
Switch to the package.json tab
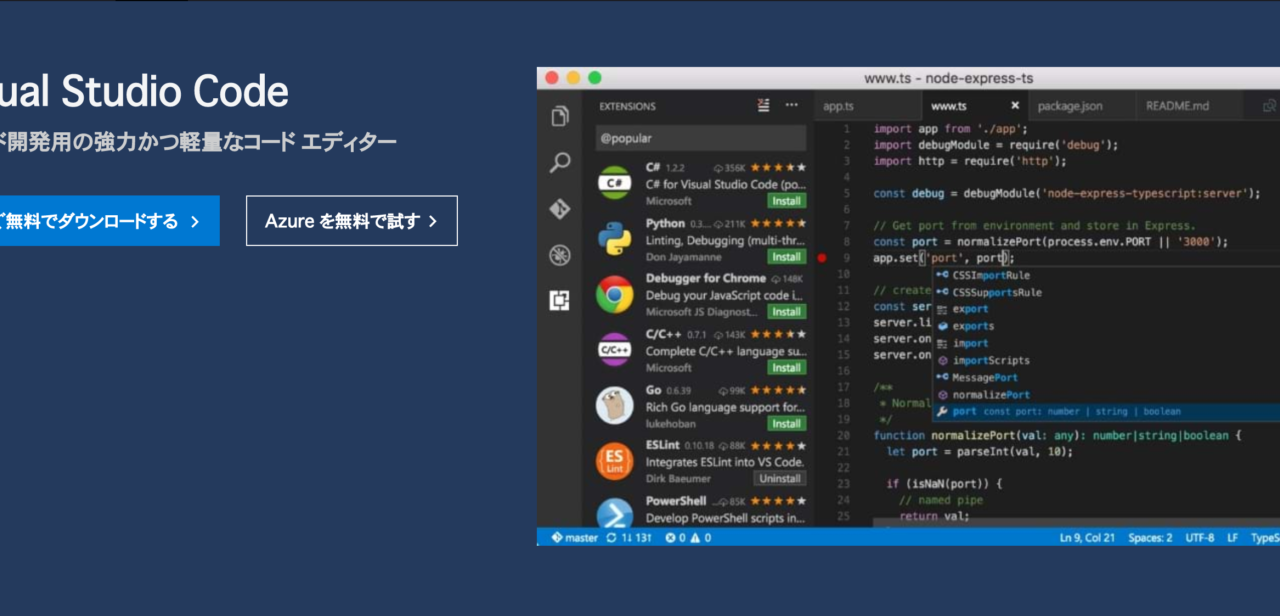pos(1070,106)
